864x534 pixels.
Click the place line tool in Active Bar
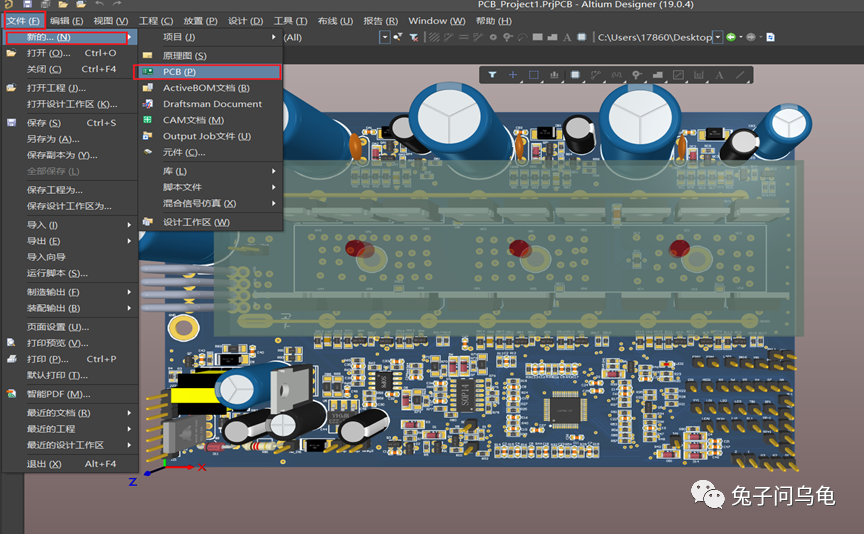[740, 75]
